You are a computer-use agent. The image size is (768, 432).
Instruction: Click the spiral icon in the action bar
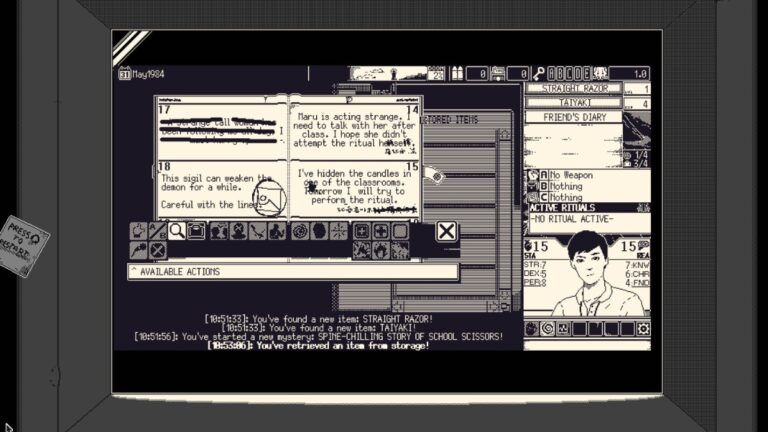299,231
